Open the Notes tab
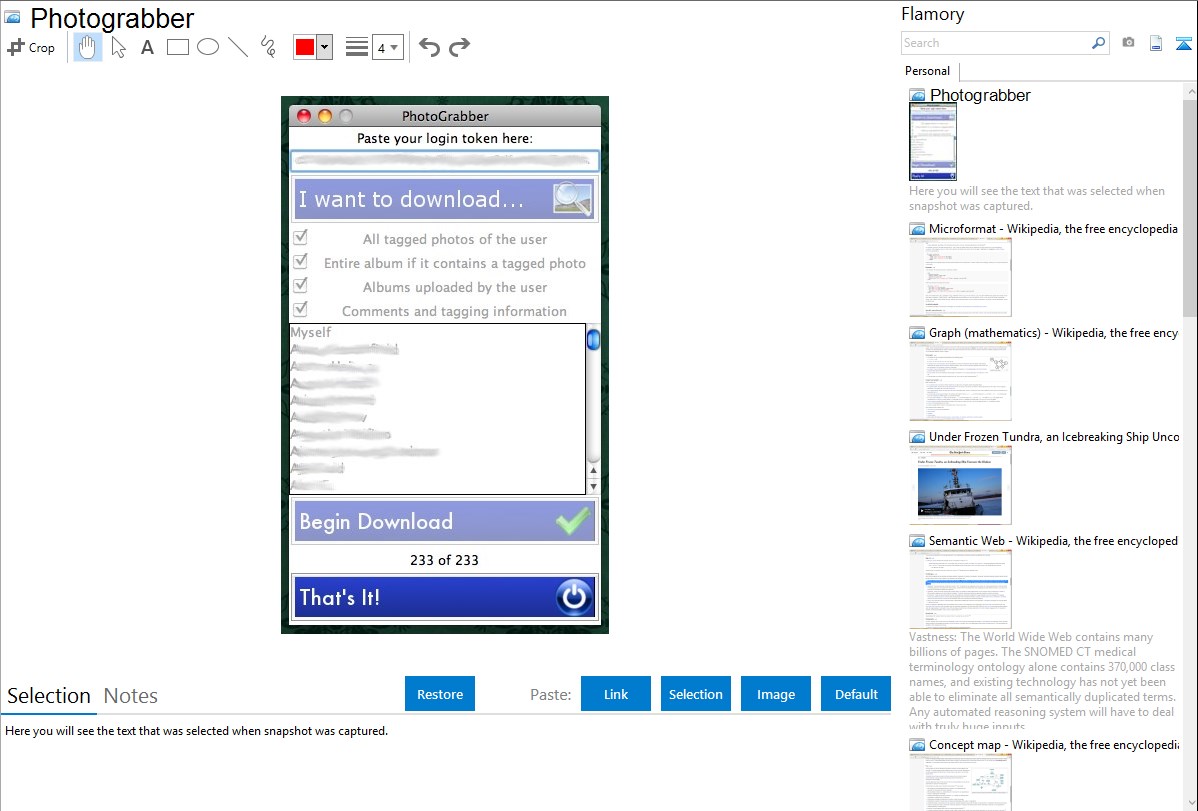This screenshot has width=1198, height=811. pos(131,696)
